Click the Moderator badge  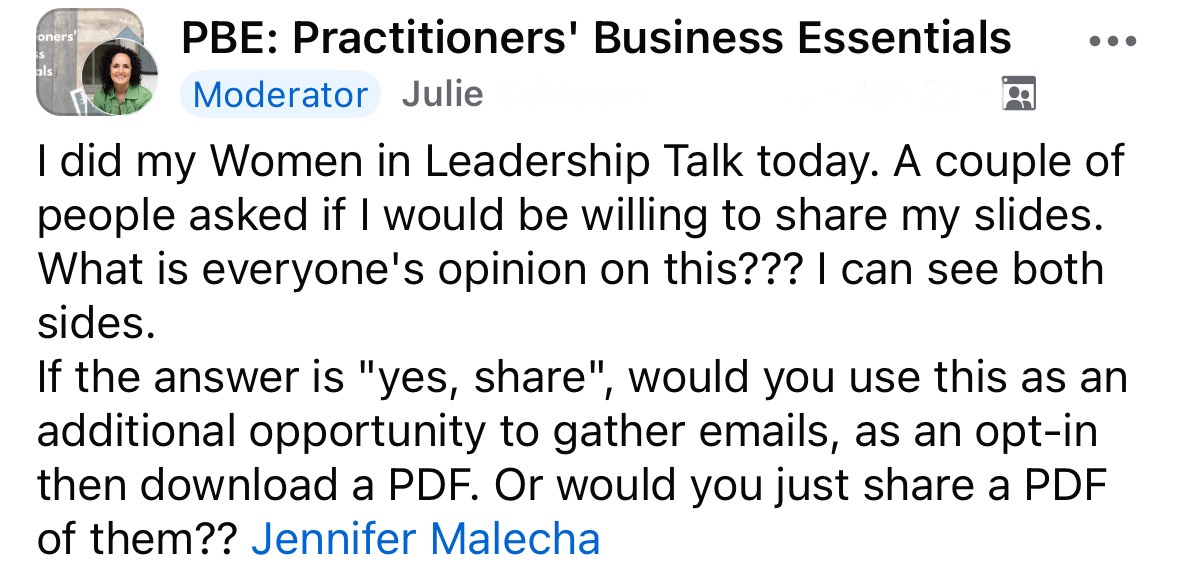point(280,95)
